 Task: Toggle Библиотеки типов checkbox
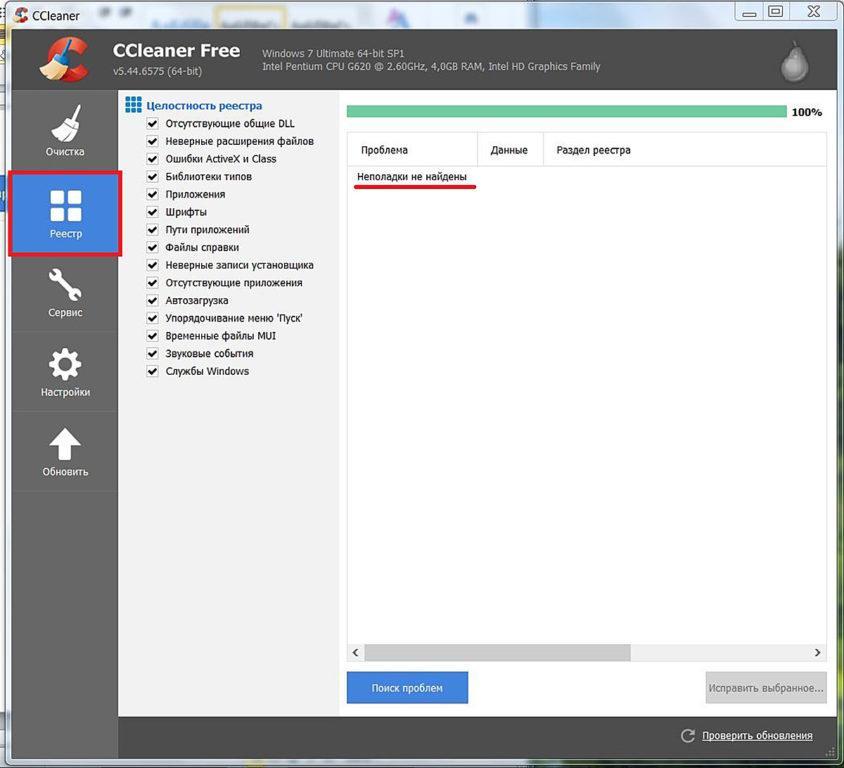tap(152, 177)
